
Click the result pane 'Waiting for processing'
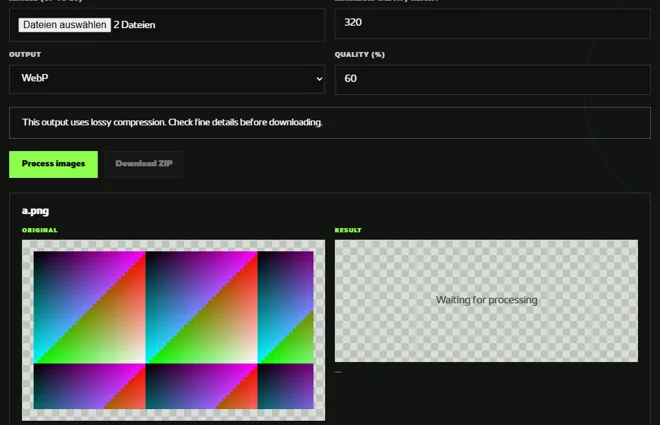[x=486, y=300]
